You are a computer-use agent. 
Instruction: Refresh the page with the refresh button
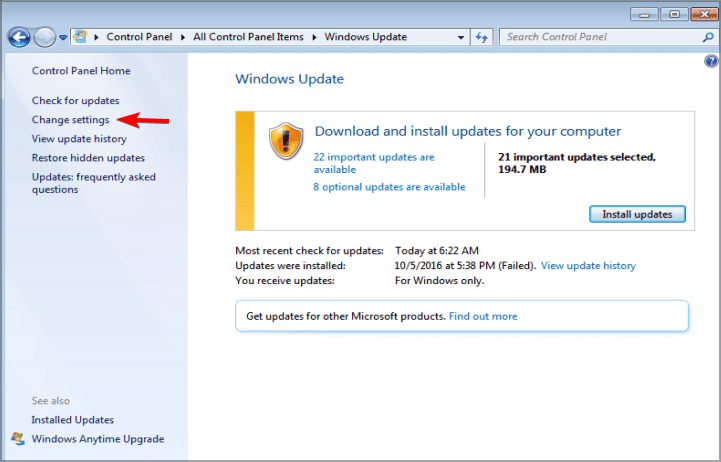481,37
